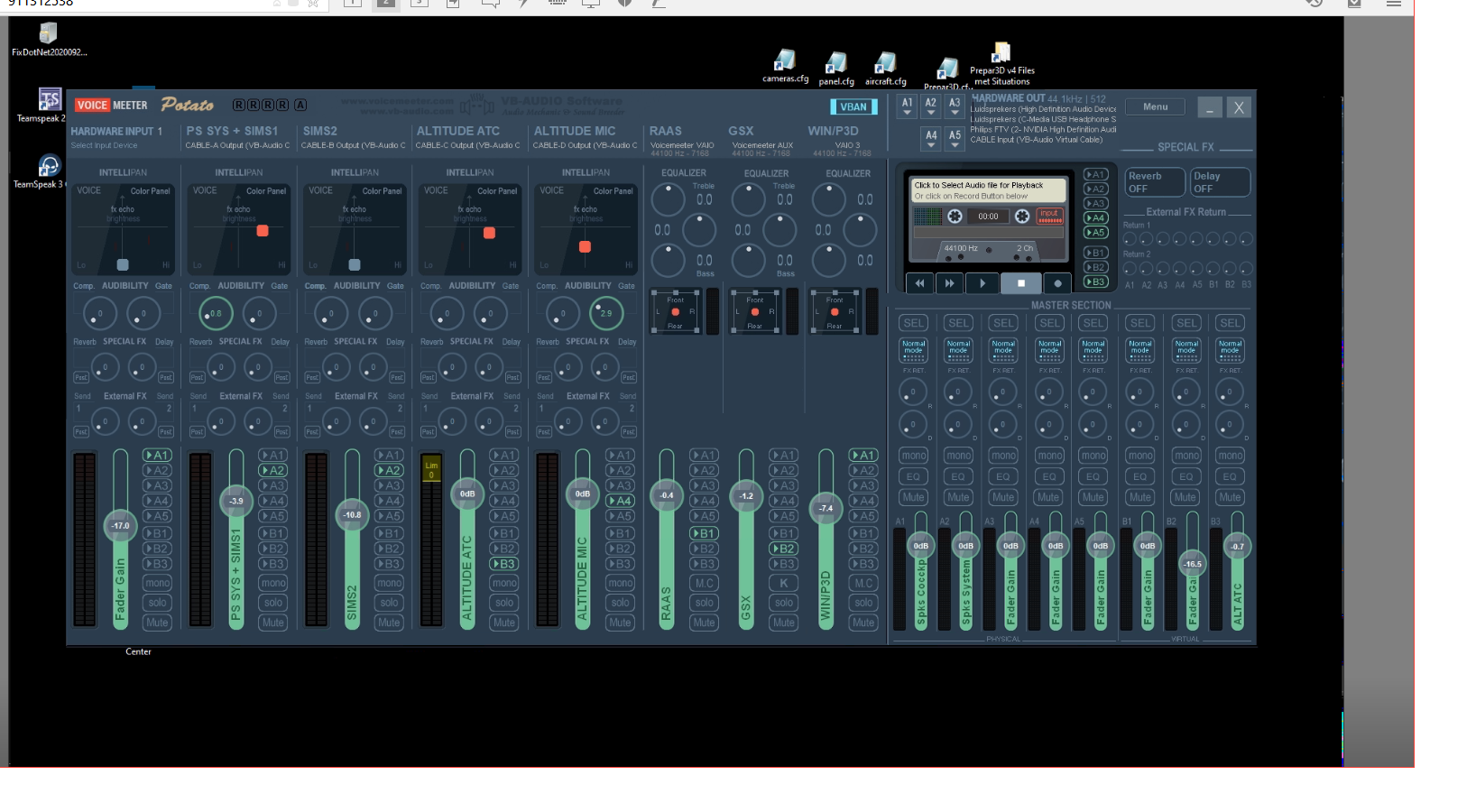This screenshot has height=812, width=1476.
Task: Open aircraft.cfg desktop file
Action: tap(886, 69)
